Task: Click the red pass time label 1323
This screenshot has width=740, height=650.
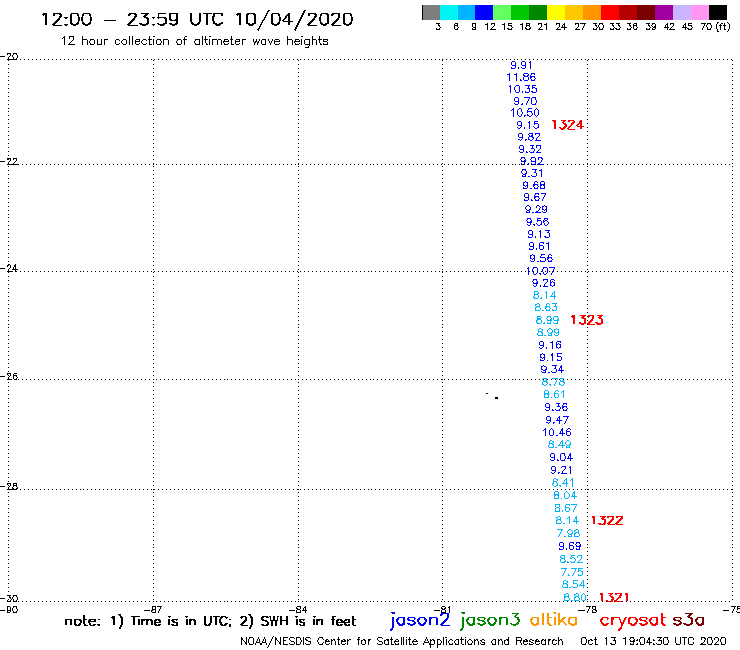Action: 587,320
